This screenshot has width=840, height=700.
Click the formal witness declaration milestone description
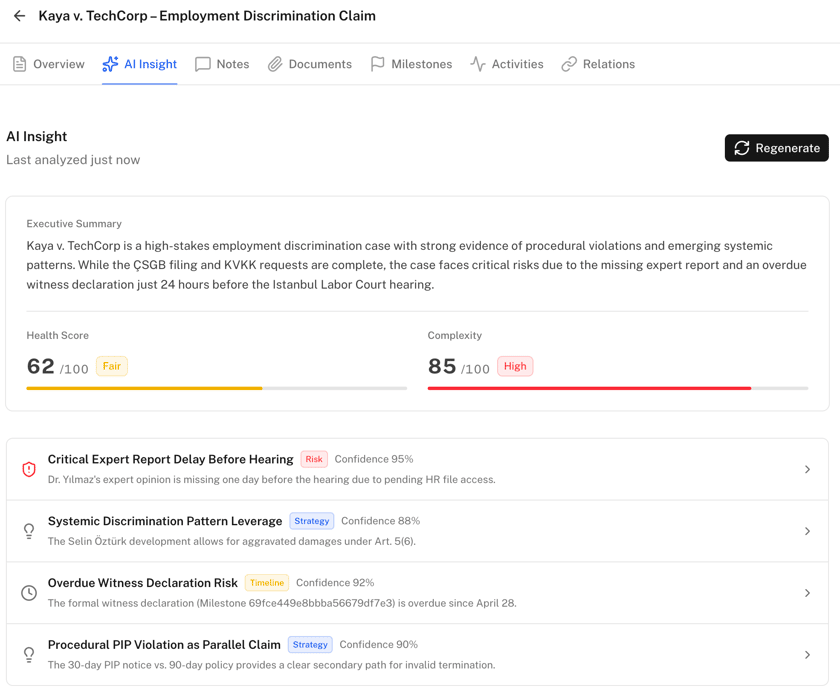(282, 603)
